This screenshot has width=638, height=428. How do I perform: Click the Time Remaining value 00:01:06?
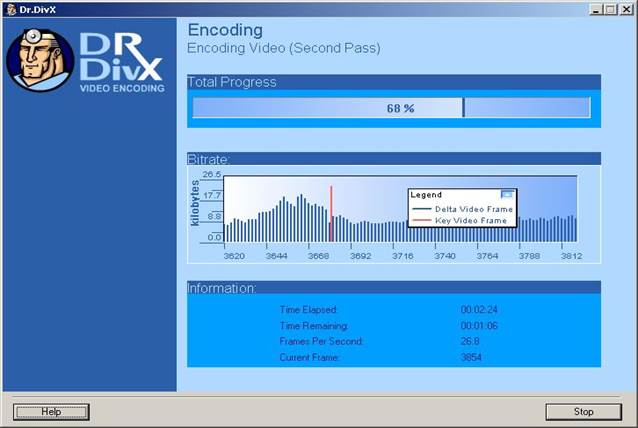479,326
